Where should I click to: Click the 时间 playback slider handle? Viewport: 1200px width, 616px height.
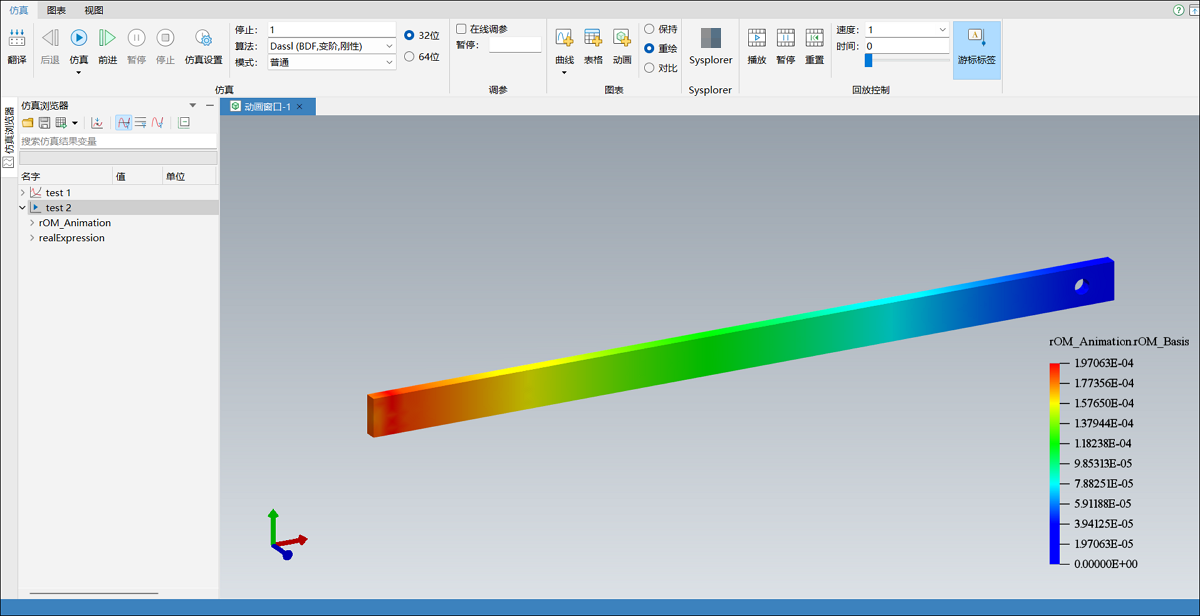[x=868, y=60]
